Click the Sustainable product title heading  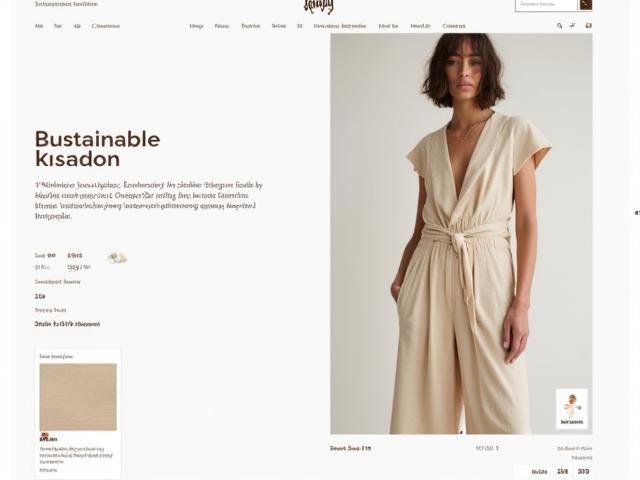click(98, 149)
